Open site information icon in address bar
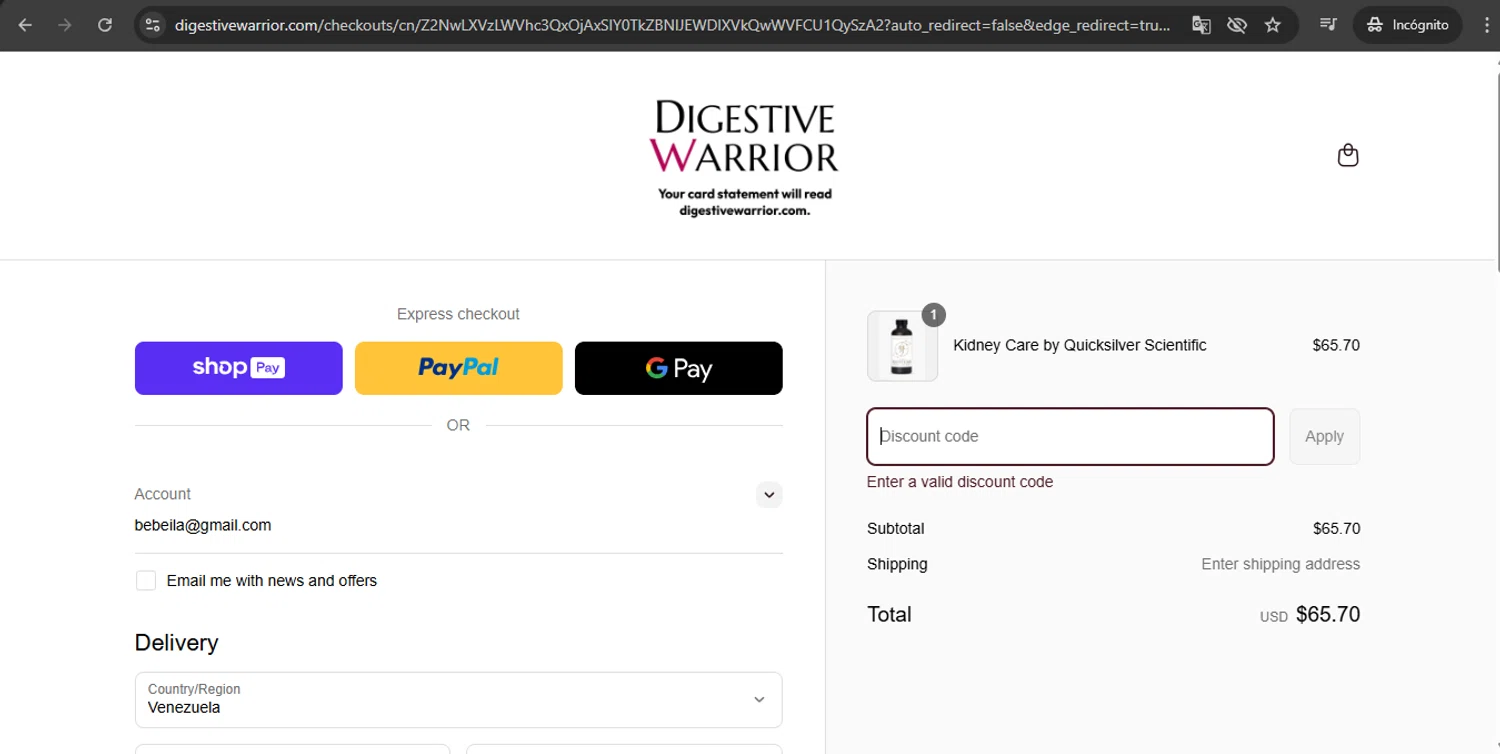The width and height of the screenshot is (1500, 754). (152, 25)
